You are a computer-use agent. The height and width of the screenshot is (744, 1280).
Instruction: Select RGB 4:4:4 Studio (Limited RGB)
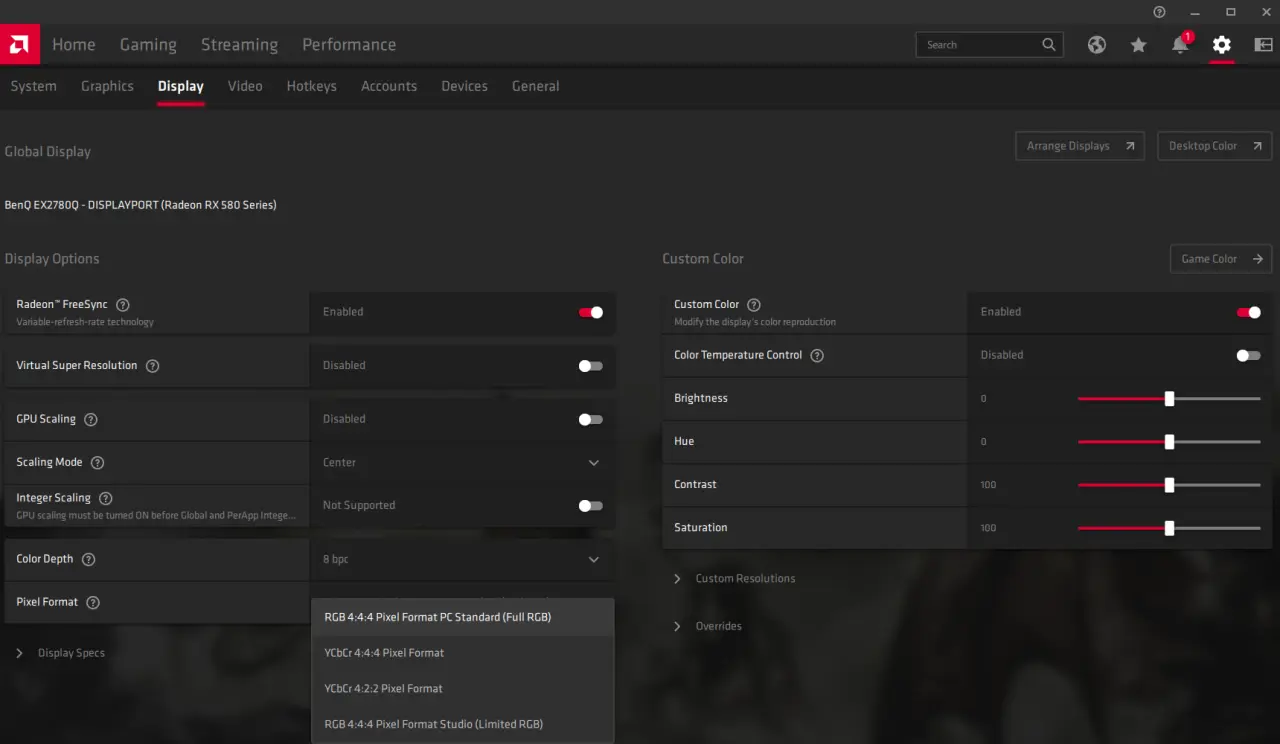[x=462, y=724]
